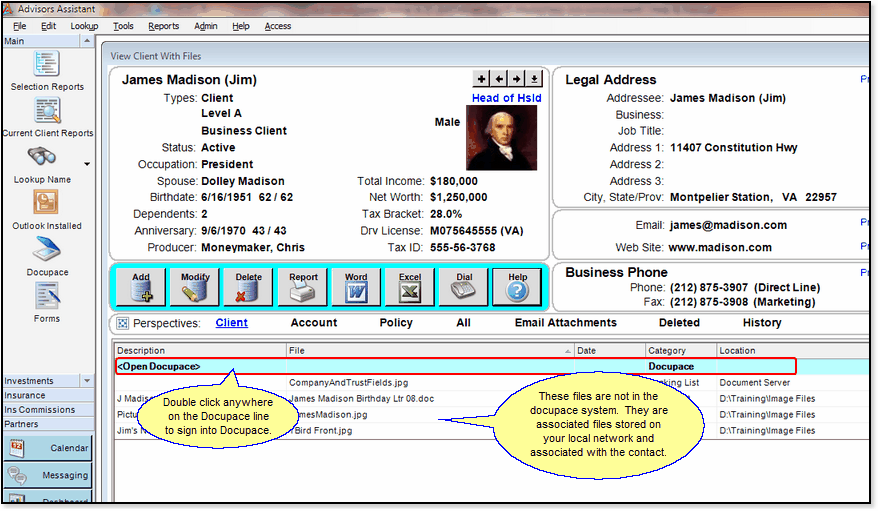Screen dimensions: 878x511
Task: Click the james@madison.com email address
Action: [728, 226]
